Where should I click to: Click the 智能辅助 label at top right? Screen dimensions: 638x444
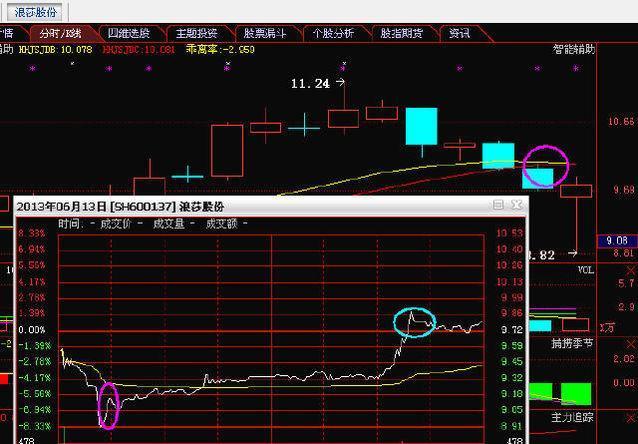coord(574,50)
